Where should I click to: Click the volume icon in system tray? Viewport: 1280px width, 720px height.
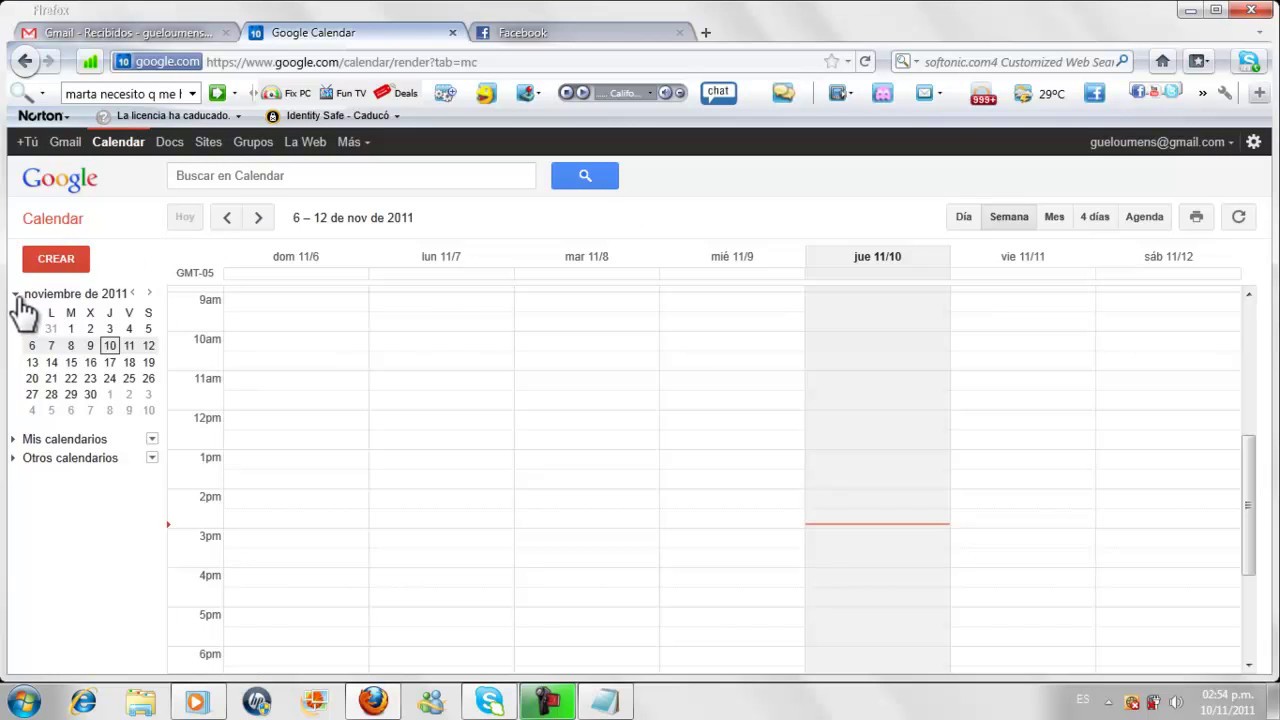coord(1176,702)
